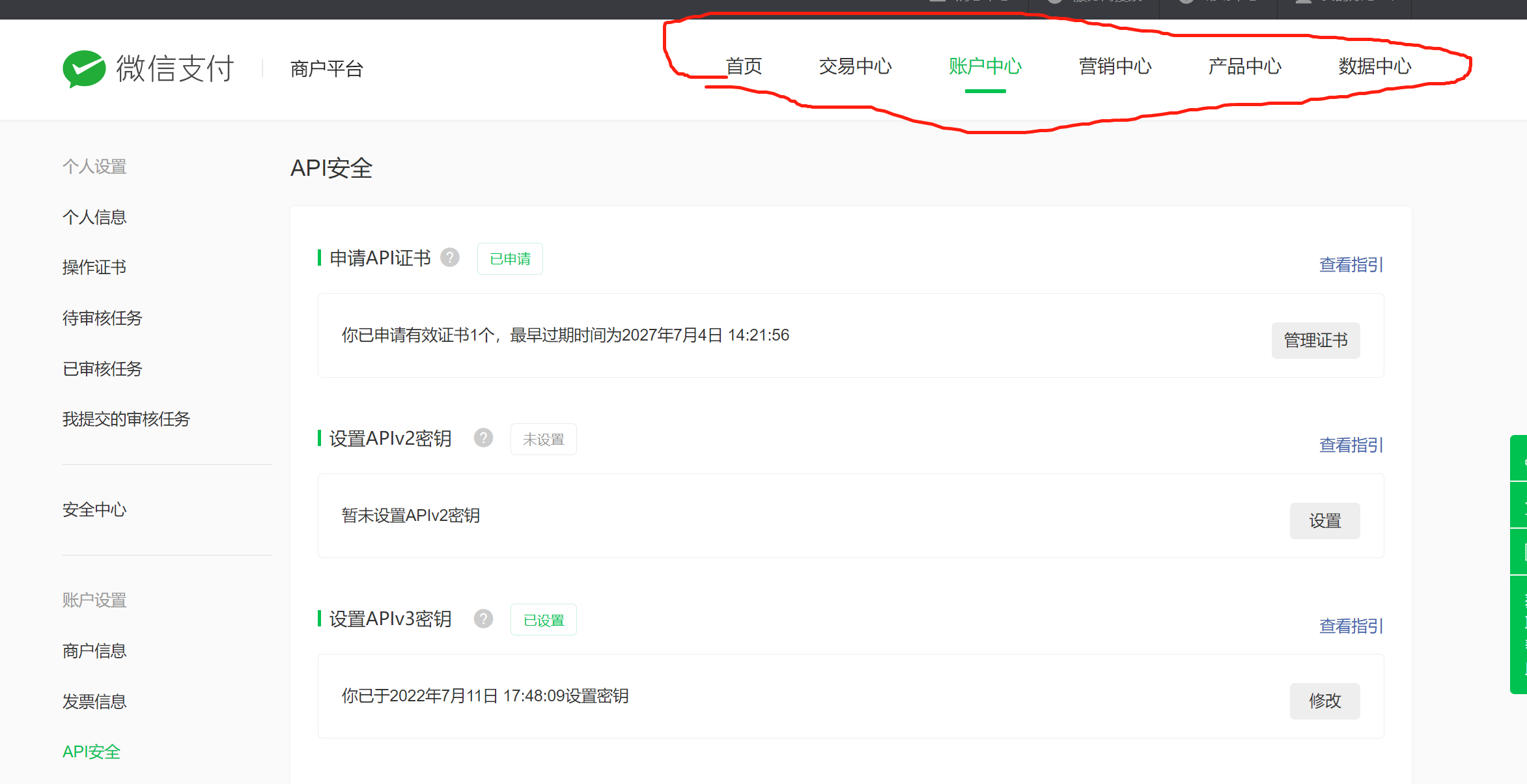Go to 产品中心 tab
Image resolution: width=1527 pixels, height=784 pixels.
(1244, 66)
